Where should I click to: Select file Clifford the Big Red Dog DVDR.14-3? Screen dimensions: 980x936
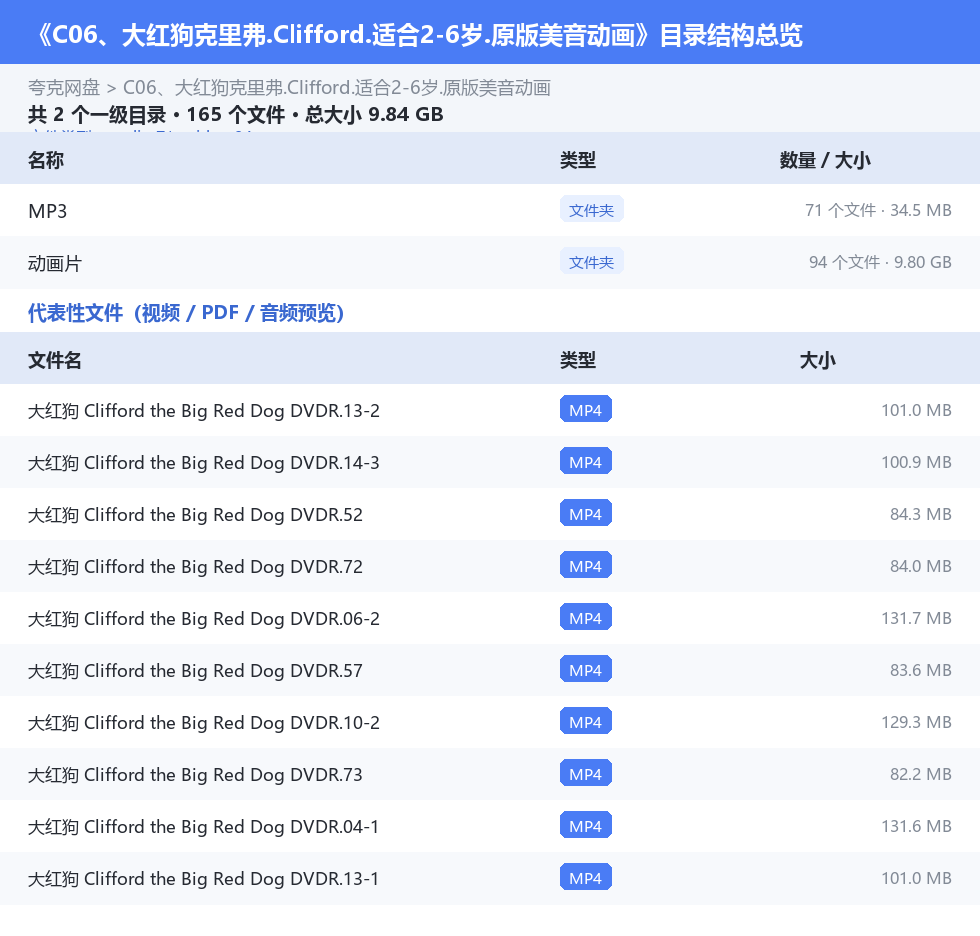tap(204, 462)
